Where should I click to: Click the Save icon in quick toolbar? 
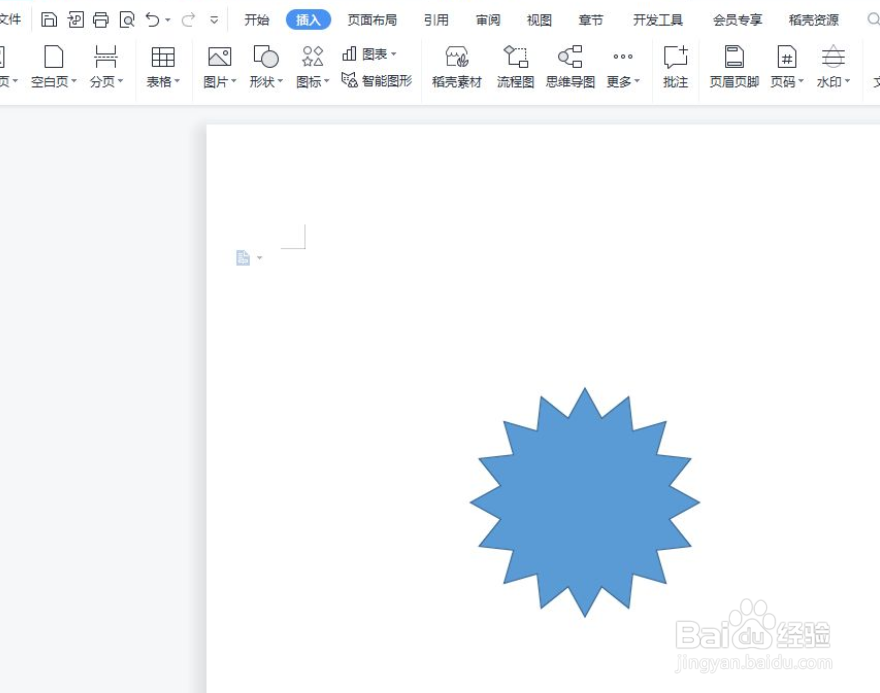tap(49, 20)
